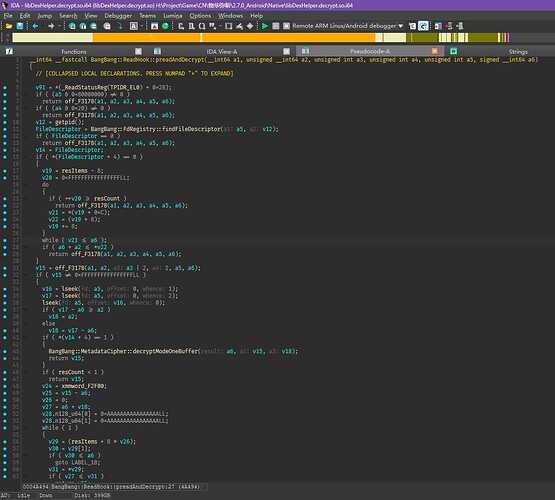The height and width of the screenshot is (500, 555).
Task: Click the square array icon
Action: pos(229,26)
